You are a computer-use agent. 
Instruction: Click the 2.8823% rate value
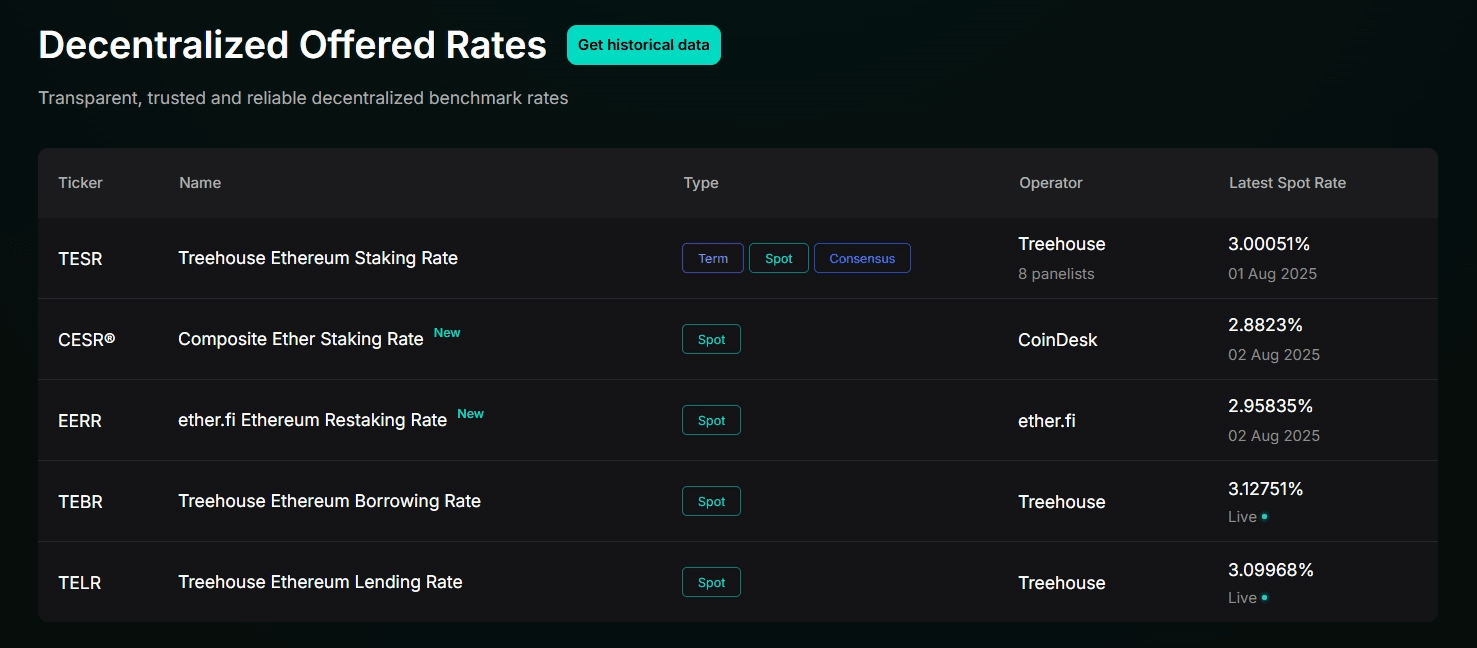pos(1265,325)
